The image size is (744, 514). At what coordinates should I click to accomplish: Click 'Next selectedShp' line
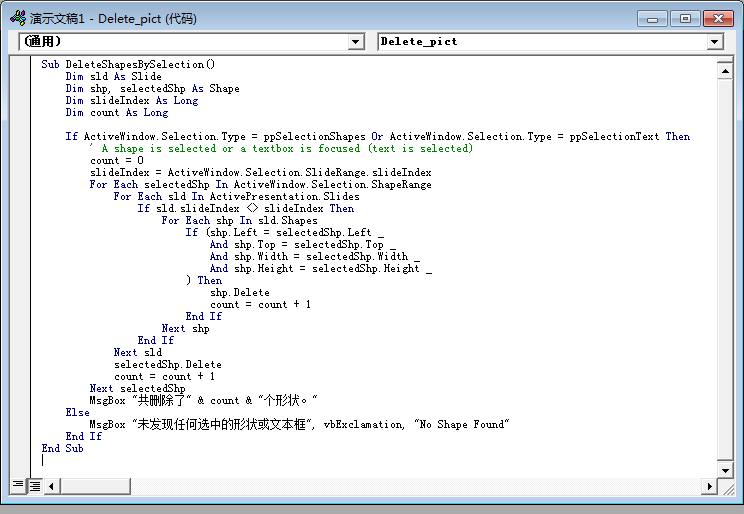click(x=138, y=389)
